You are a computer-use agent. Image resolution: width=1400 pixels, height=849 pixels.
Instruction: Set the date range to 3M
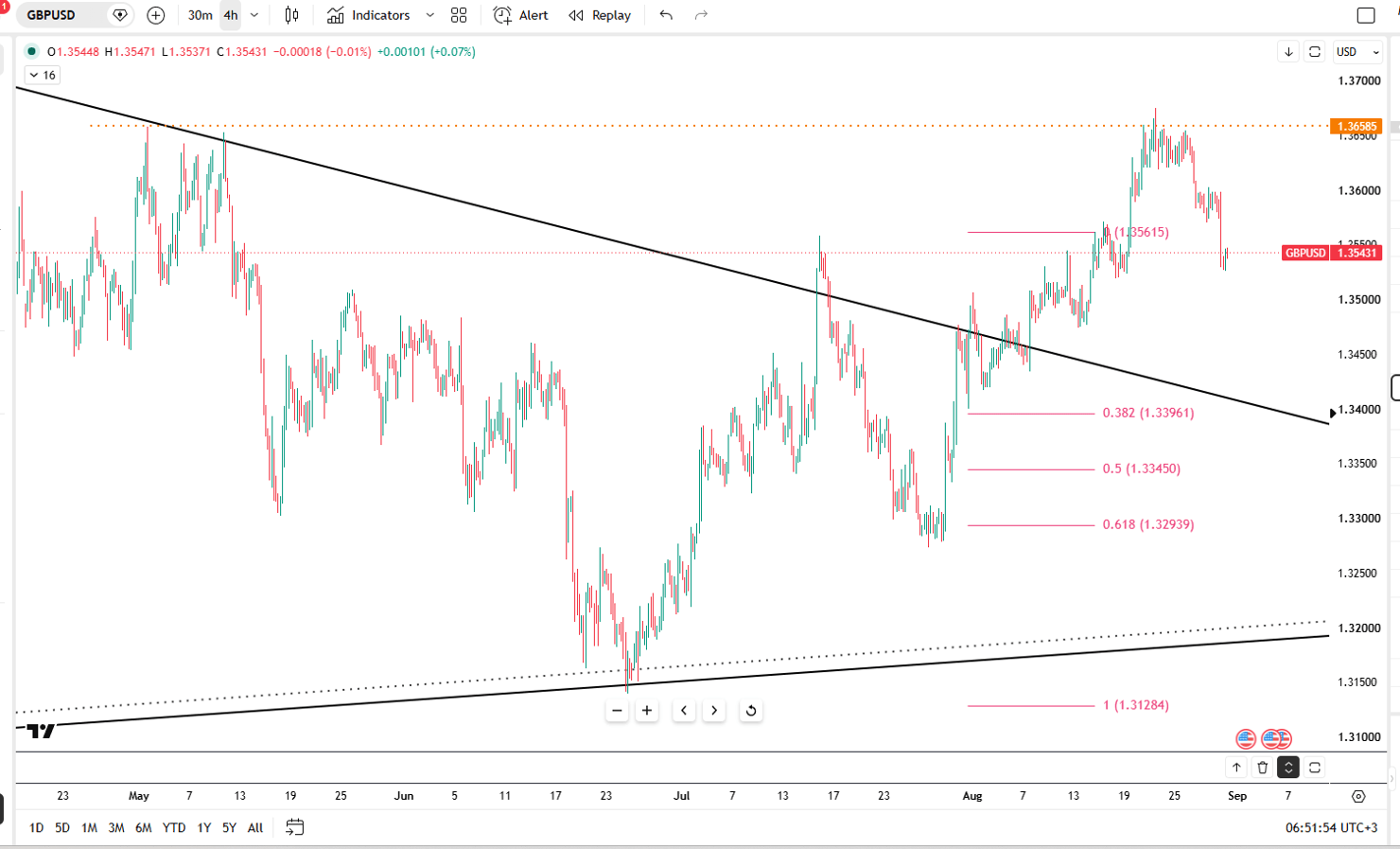point(116,827)
